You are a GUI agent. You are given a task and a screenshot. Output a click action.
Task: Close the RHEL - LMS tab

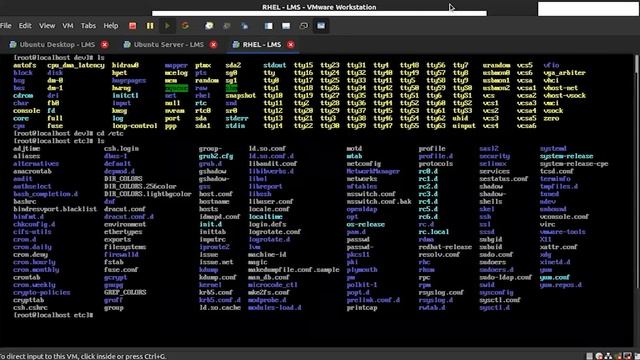pyautogui.click(x=291, y=44)
